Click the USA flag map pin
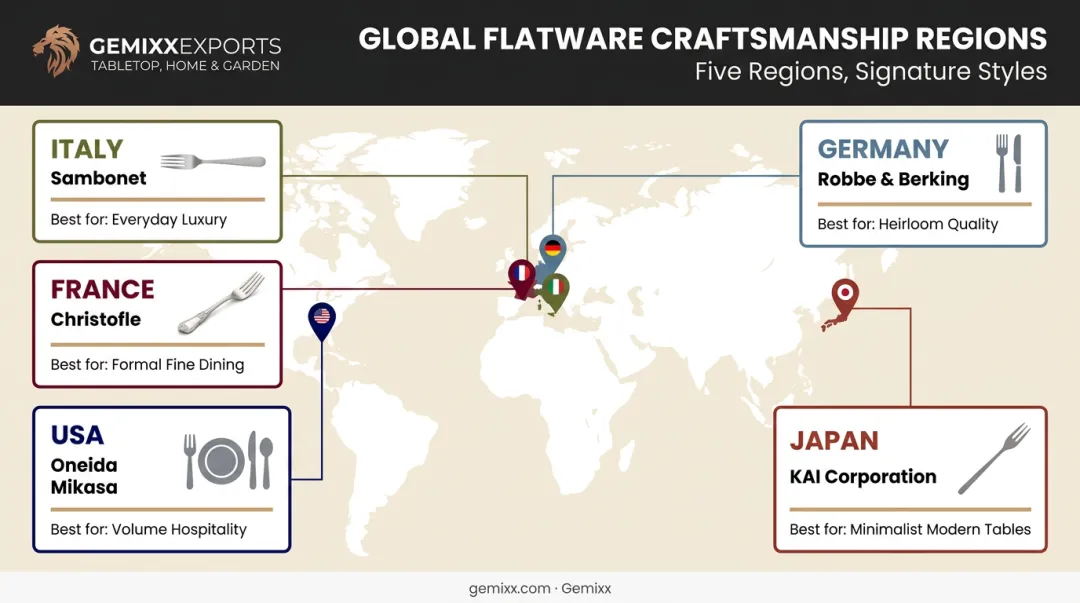Viewport: 1080px width, 603px height. click(x=322, y=321)
